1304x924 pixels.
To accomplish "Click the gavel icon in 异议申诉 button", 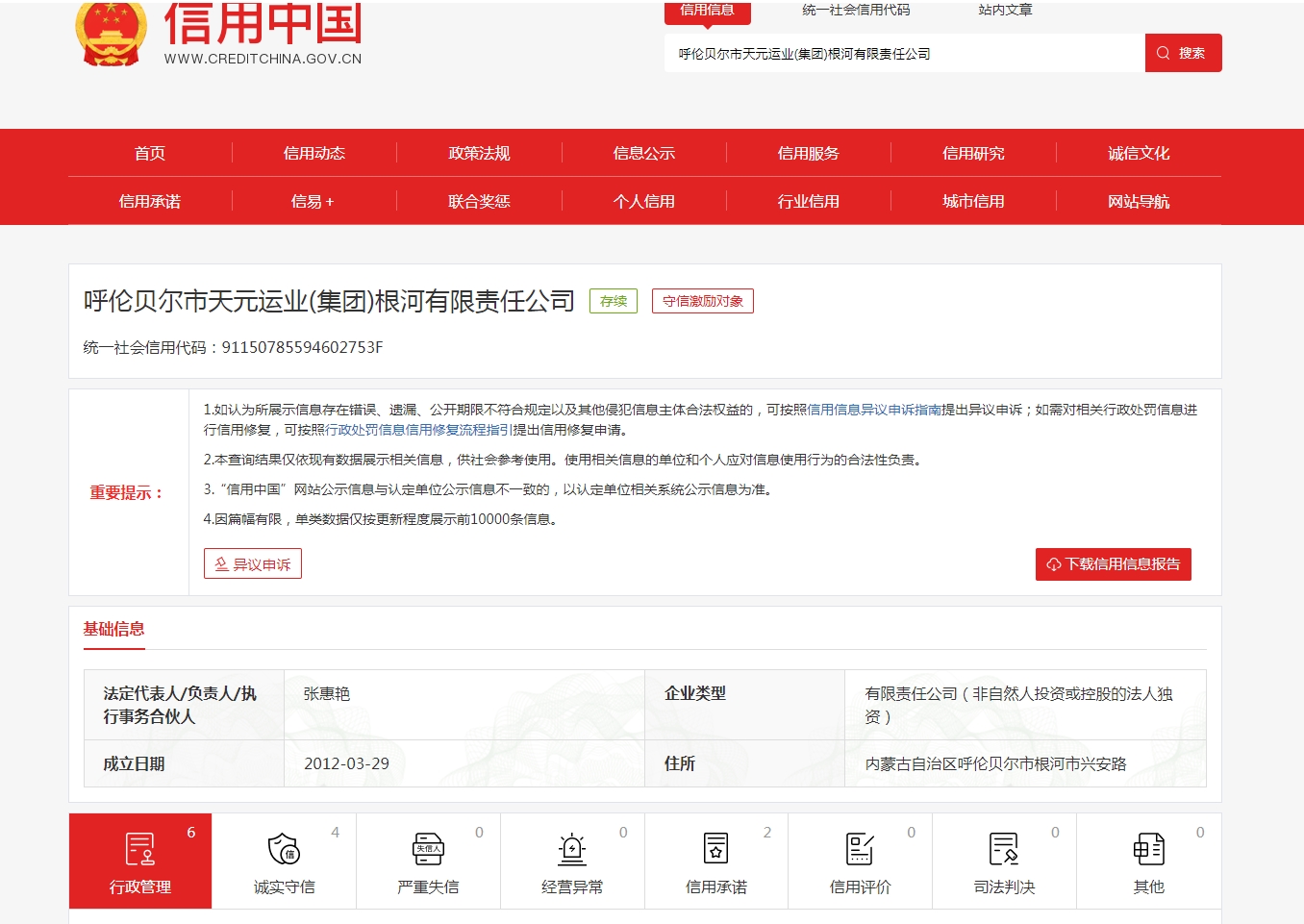I will pyautogui.click(x=222, y=564).
